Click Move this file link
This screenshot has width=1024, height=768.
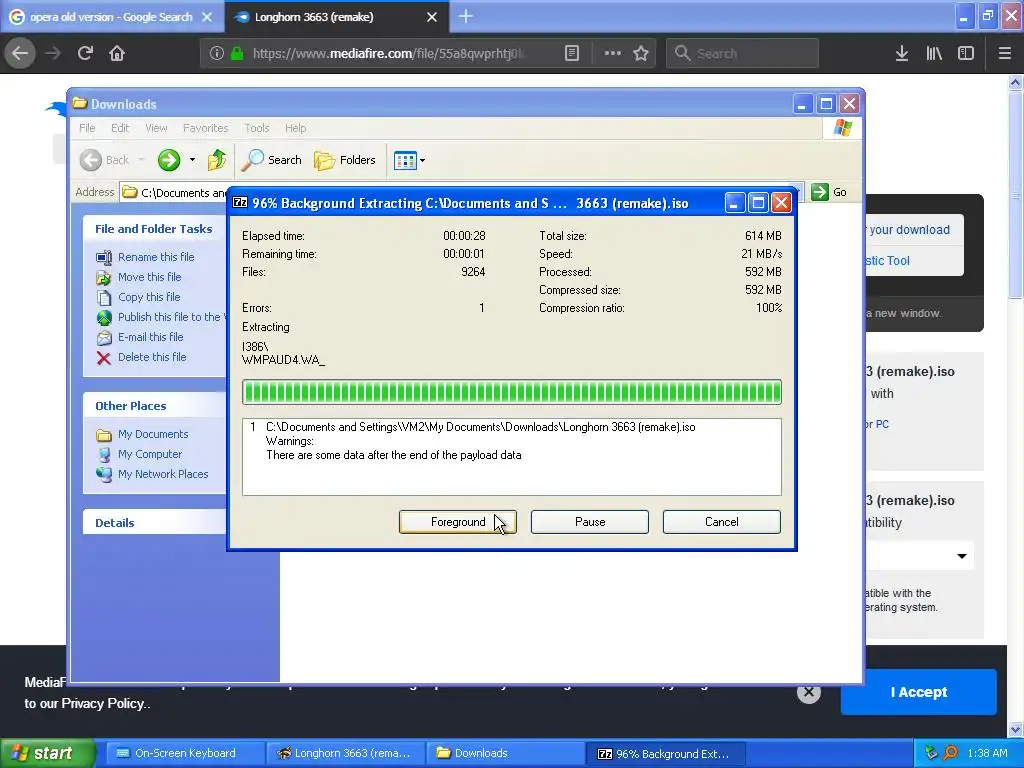click(x=150, y=277)
